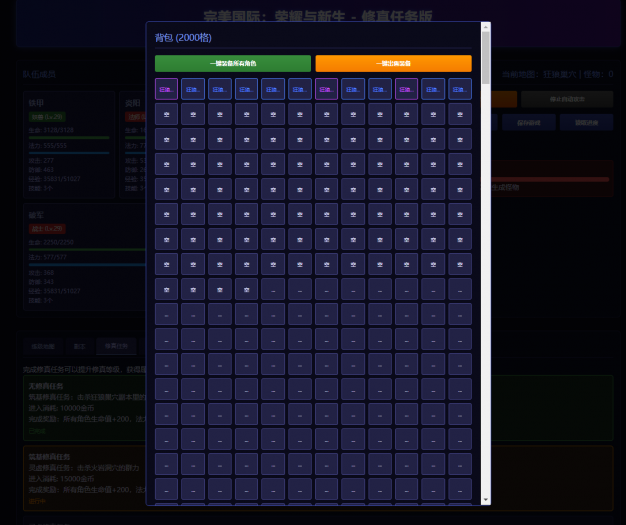Viewport: 626px width, 525px height.
Task: Select the first purple-bordered item in backpack
Action: click(x=166, y=89)
